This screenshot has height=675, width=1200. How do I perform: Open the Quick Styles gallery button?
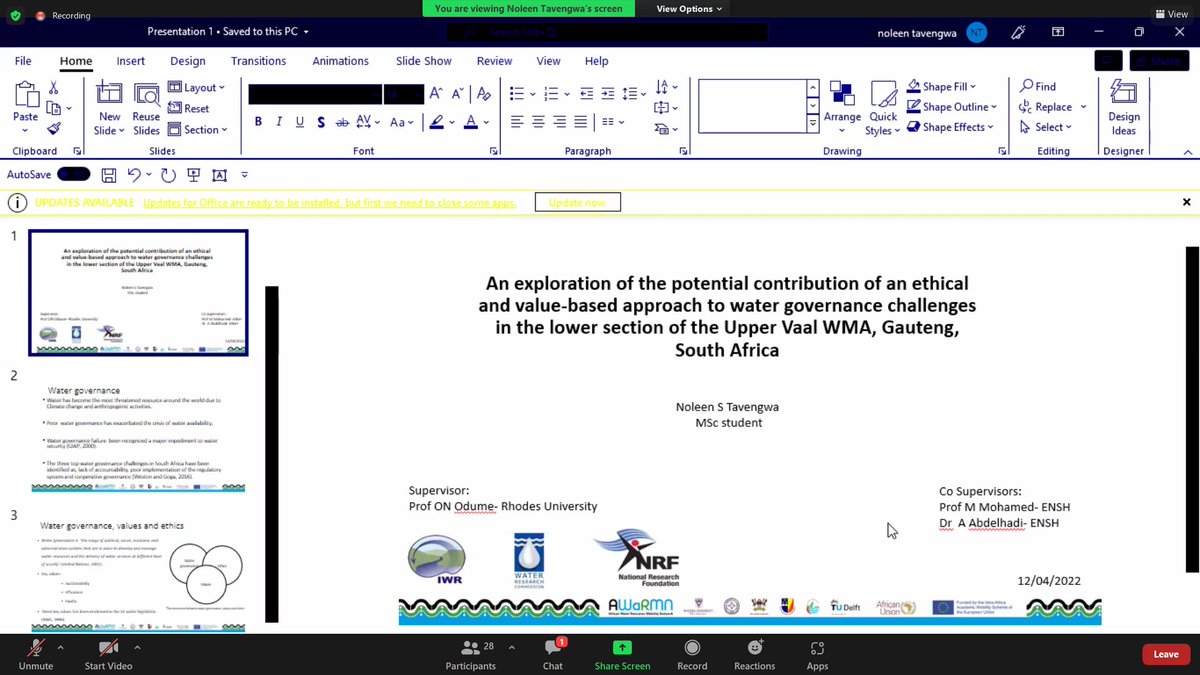(x=883, y=108)
